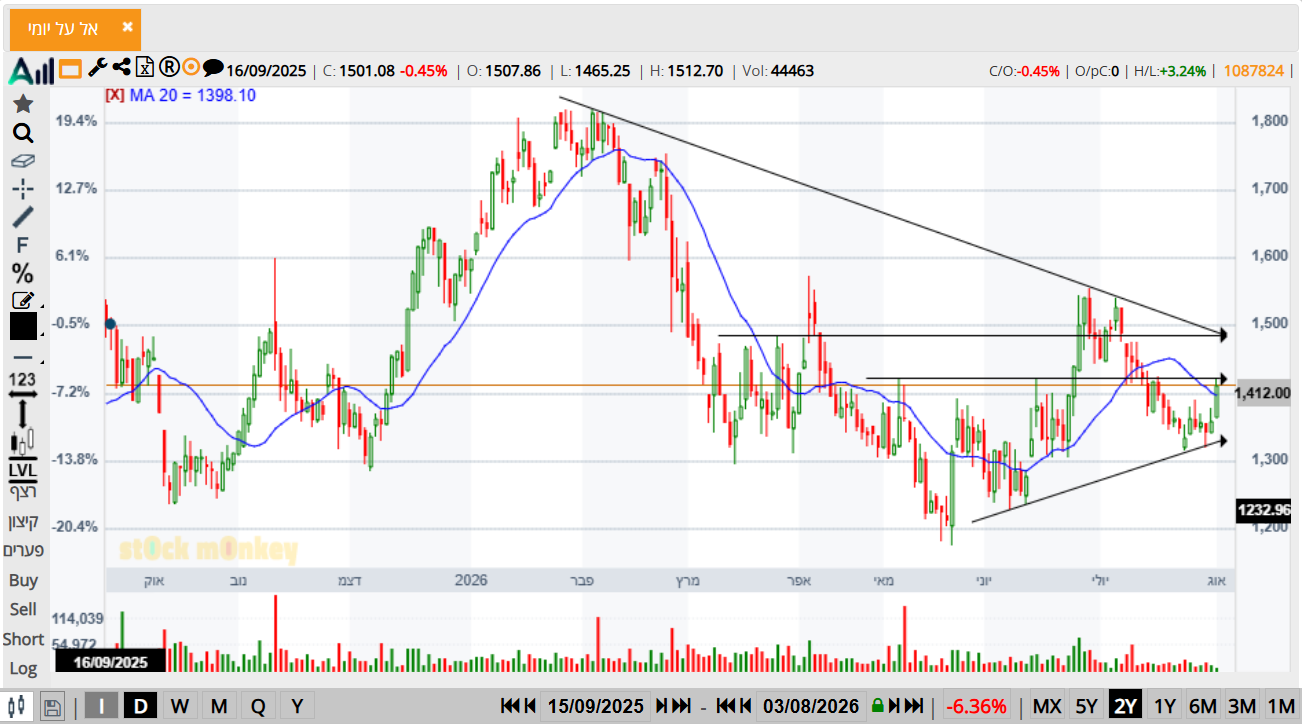Click the orange target circle icon

click(191, 68)
